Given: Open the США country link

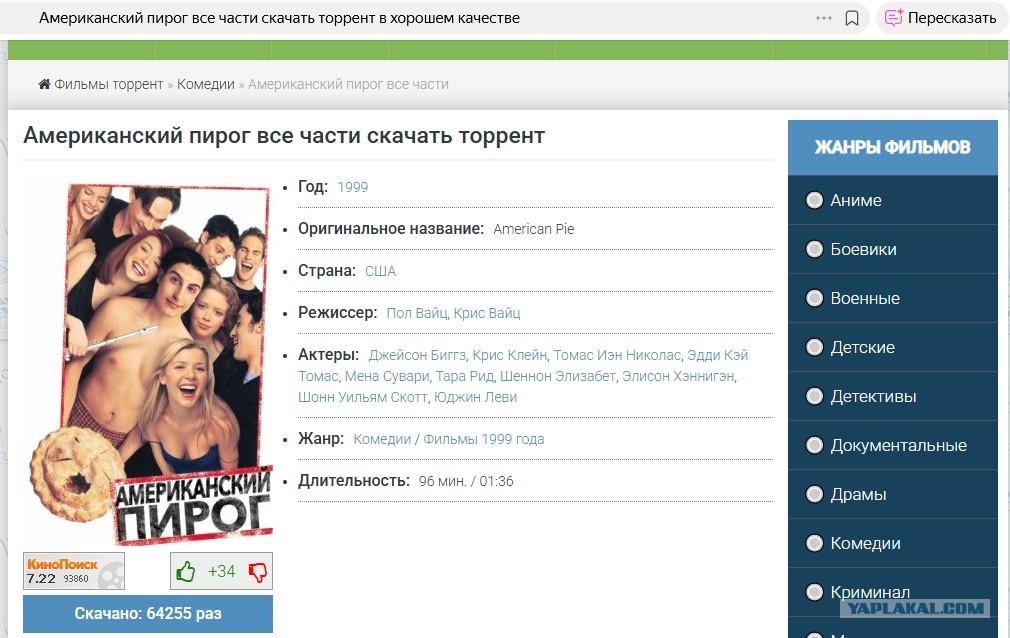Looking at the screenshot, I should 380,271.
